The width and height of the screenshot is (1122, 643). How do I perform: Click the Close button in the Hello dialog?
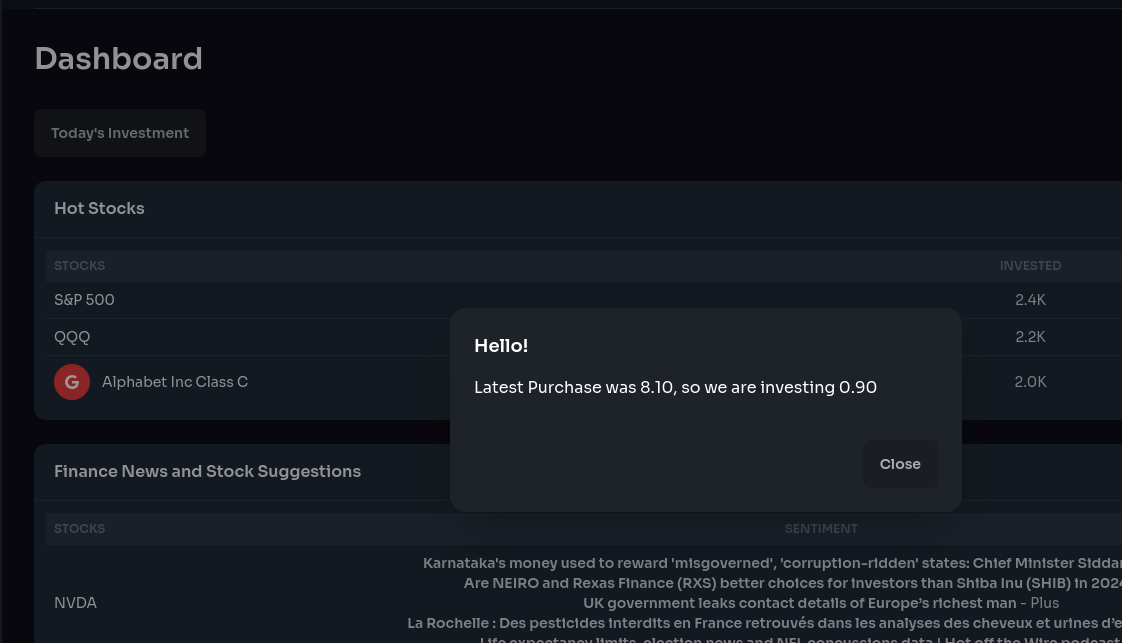click(900, 464)
